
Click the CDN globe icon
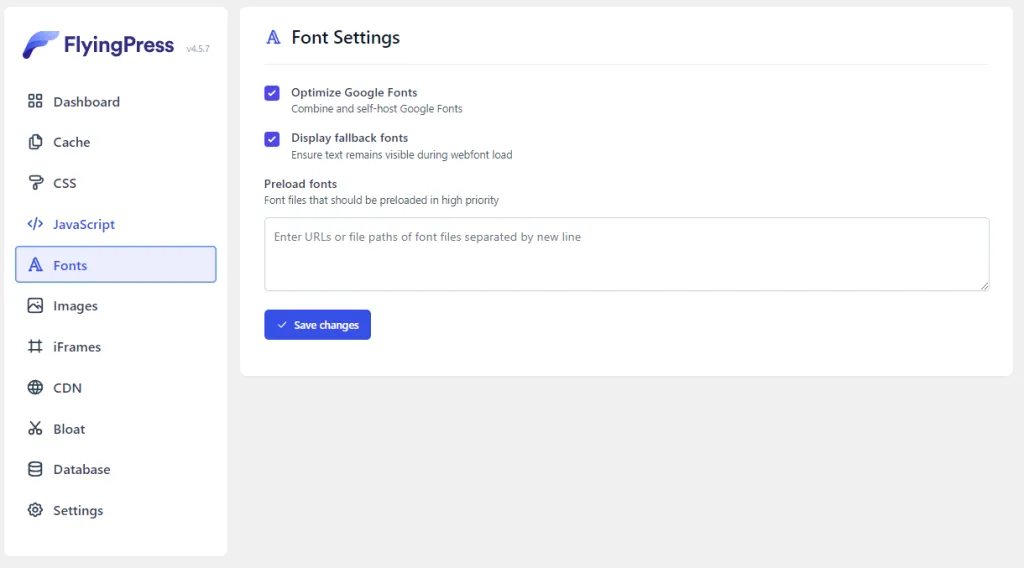pos(35,388)
